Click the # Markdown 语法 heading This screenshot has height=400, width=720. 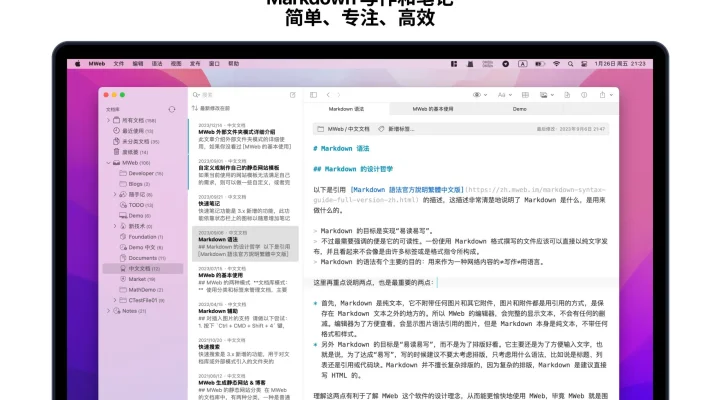coord(341,148)
